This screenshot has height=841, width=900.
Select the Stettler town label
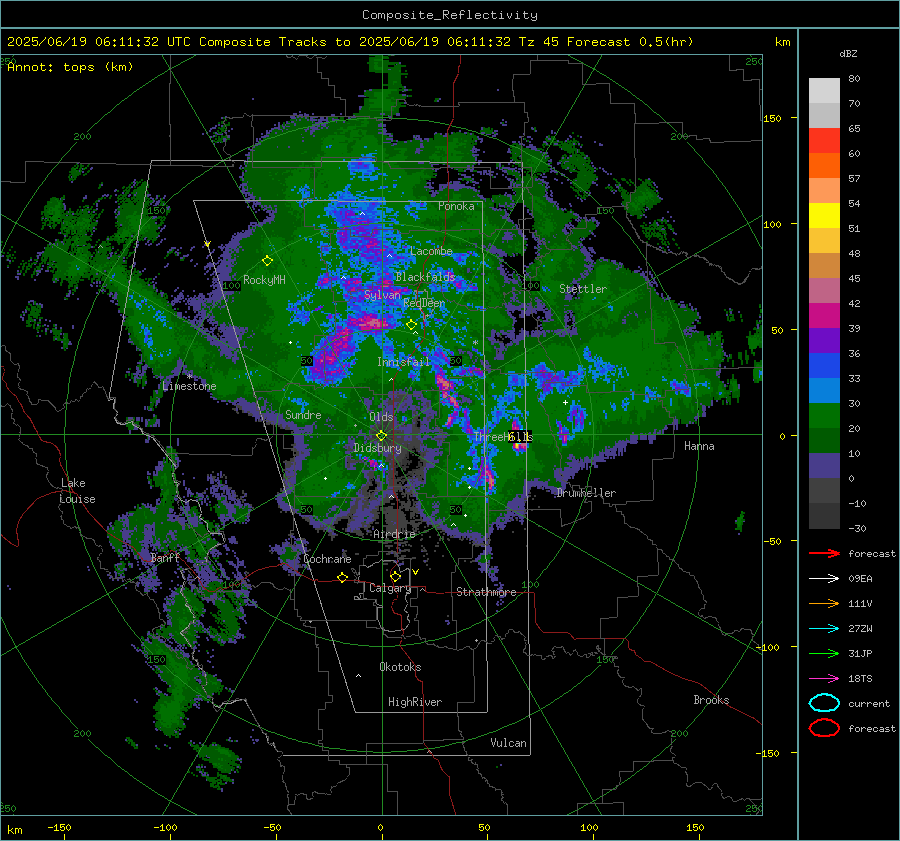583,289
